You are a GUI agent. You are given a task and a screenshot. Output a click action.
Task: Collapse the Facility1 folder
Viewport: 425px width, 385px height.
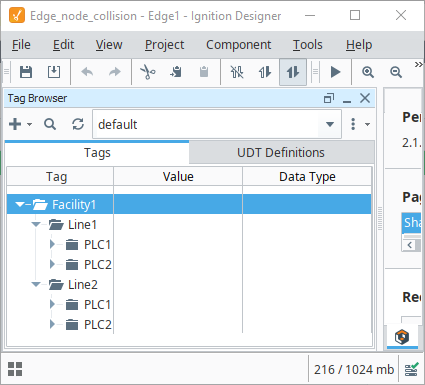pos(20,204)
